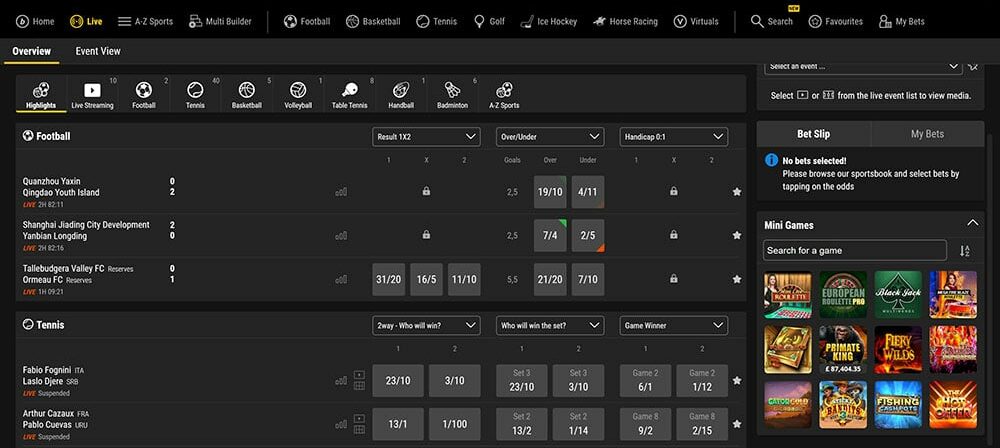Open the Quanzhou Yaxin match details
This screenshot has width=1000, height=448.
(x=61, y=186)
